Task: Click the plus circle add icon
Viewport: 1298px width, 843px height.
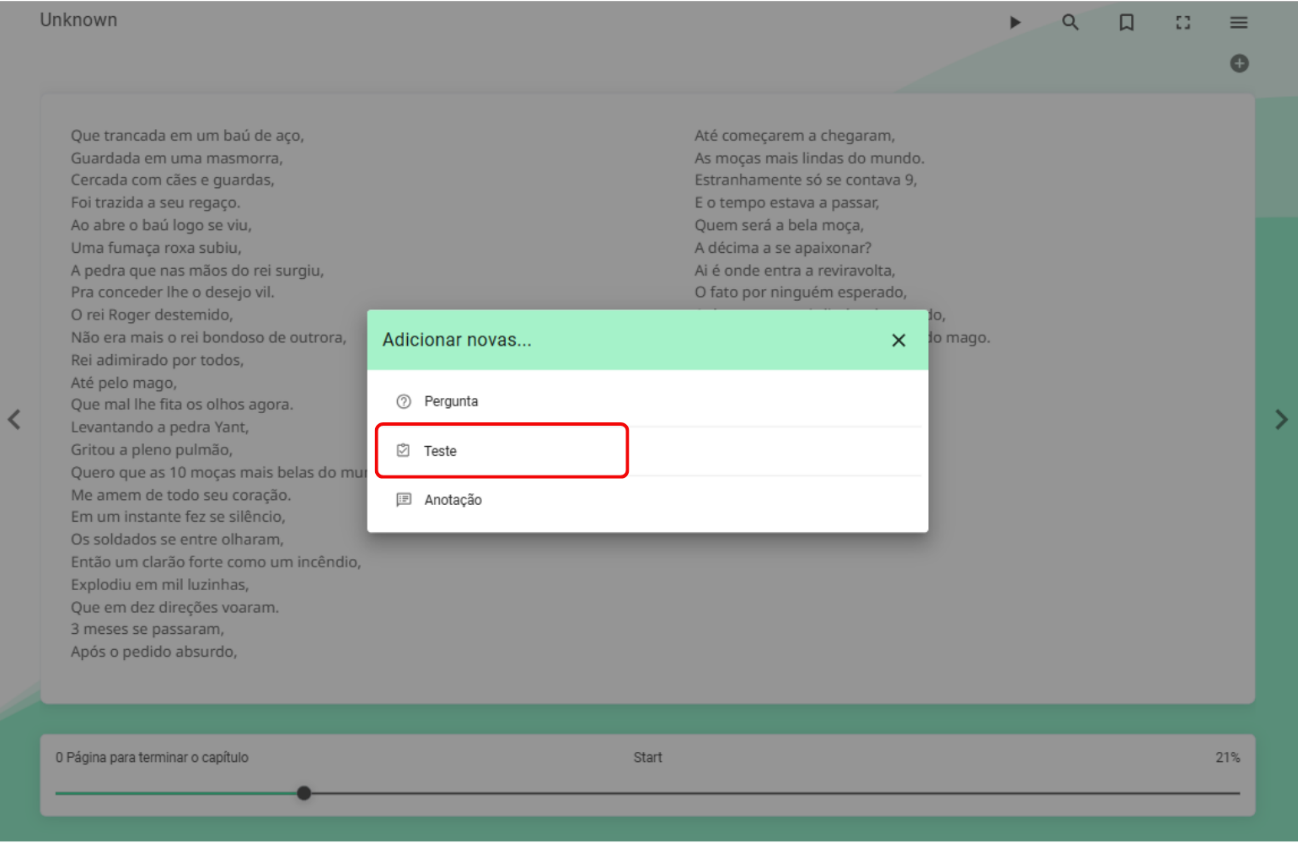Action: pos(1239,63)
